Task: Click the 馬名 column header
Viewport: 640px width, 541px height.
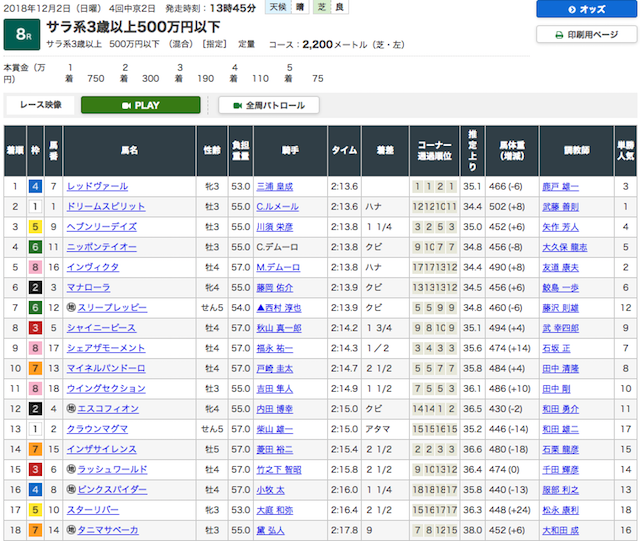Action: coord(129,151)
